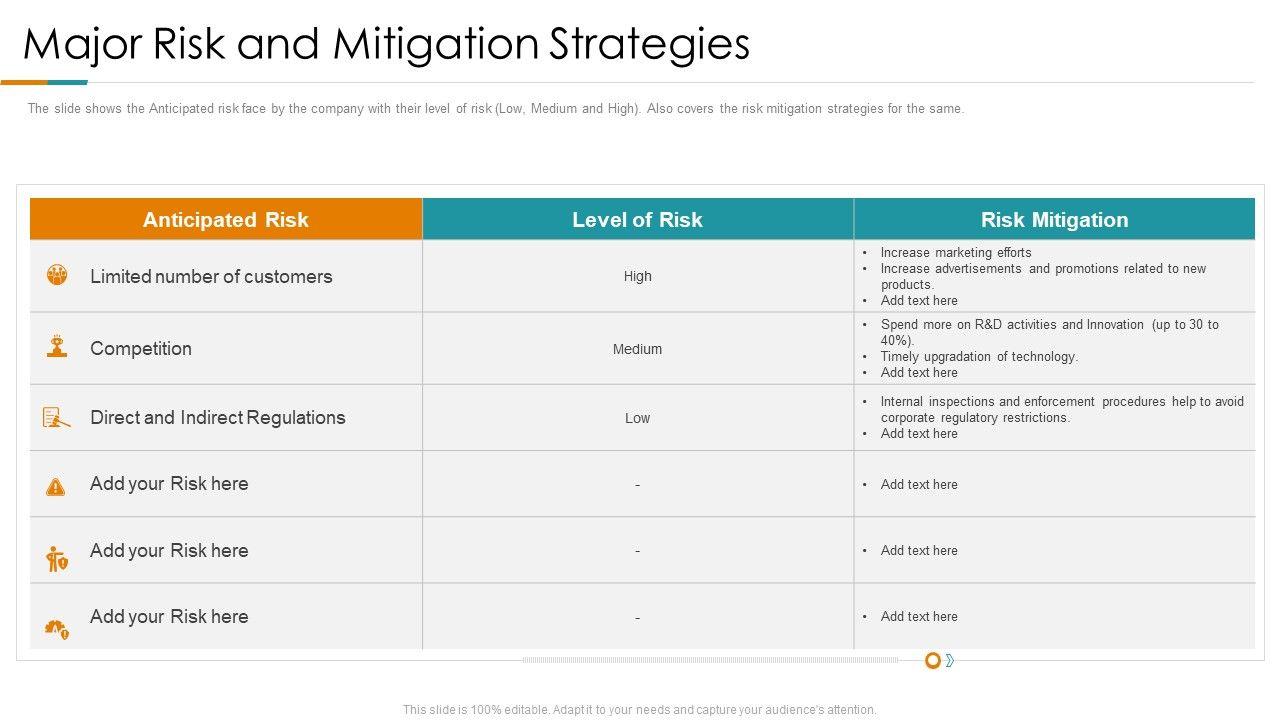Click the "Limited number of customers" risk label

pyautogui.click(x=211, y=277)
